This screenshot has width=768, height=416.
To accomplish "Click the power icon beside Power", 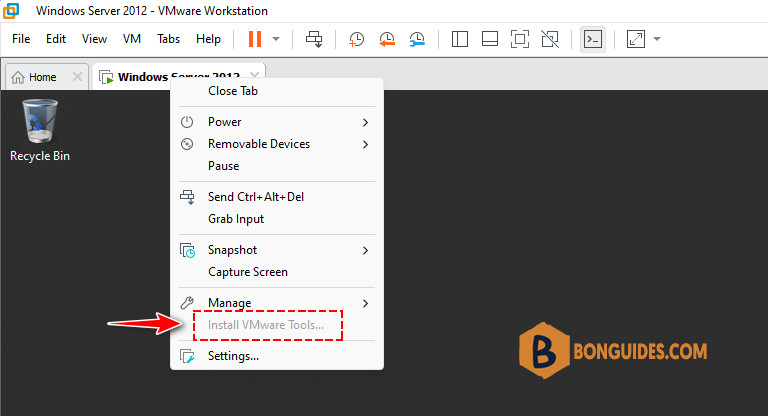I will click(x=187, y=122).
